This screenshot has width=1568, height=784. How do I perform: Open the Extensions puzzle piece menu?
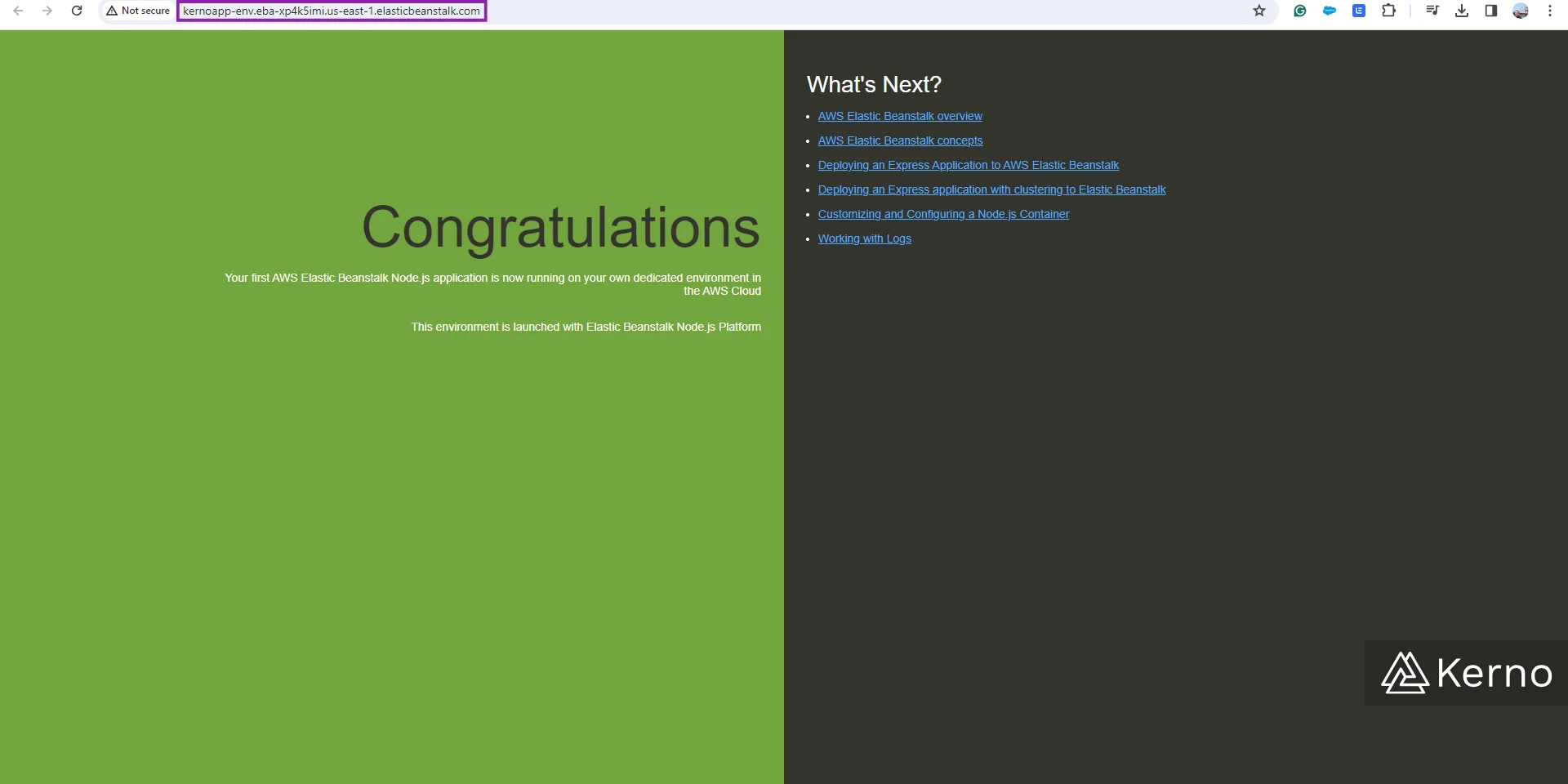click(x=1388, y=11)
